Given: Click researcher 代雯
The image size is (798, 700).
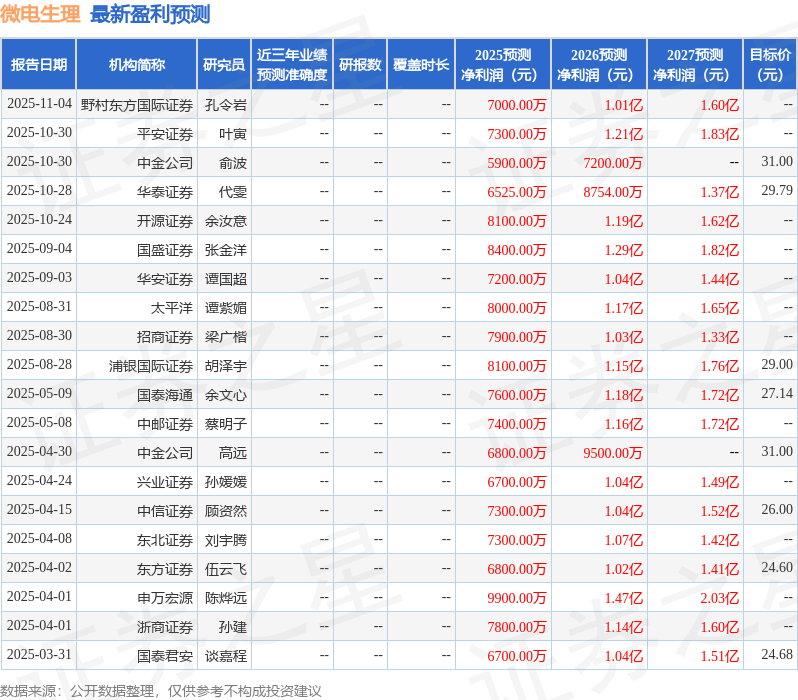Looking at the screenshot, I should click(x=233, y=192).
